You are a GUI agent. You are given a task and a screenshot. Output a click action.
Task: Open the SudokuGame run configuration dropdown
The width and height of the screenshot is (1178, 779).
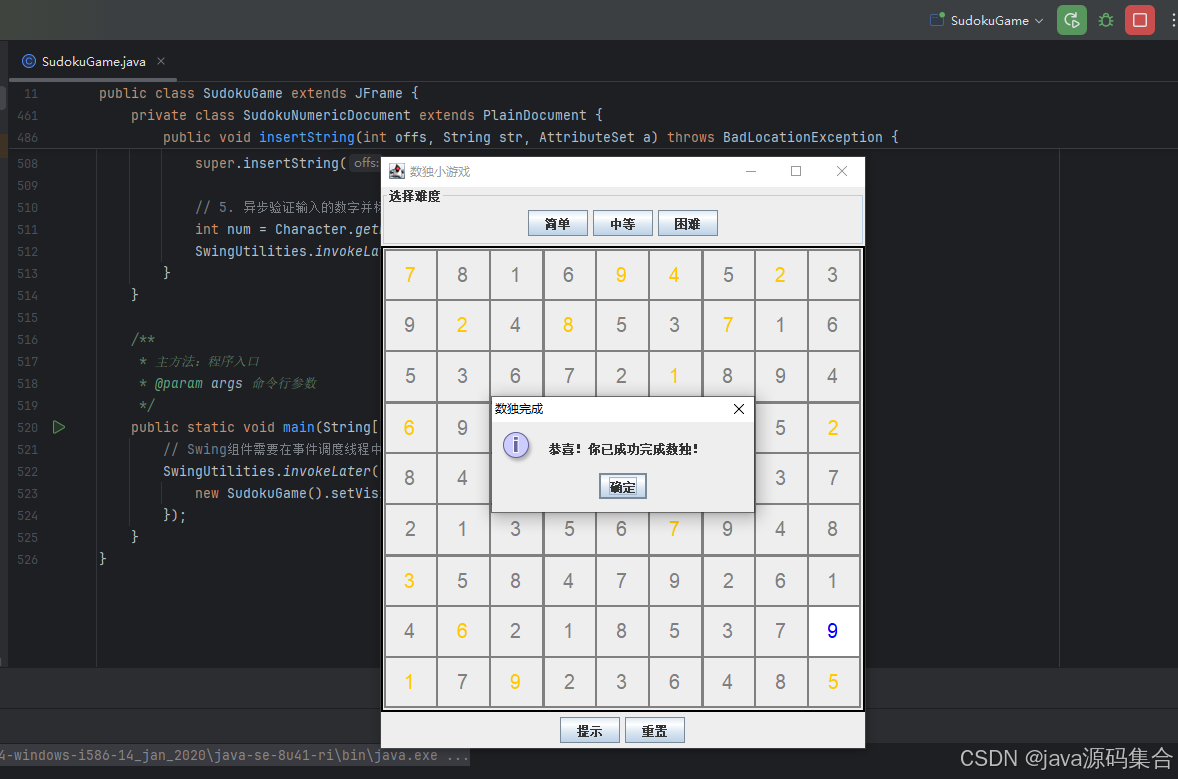click(987, 20)
